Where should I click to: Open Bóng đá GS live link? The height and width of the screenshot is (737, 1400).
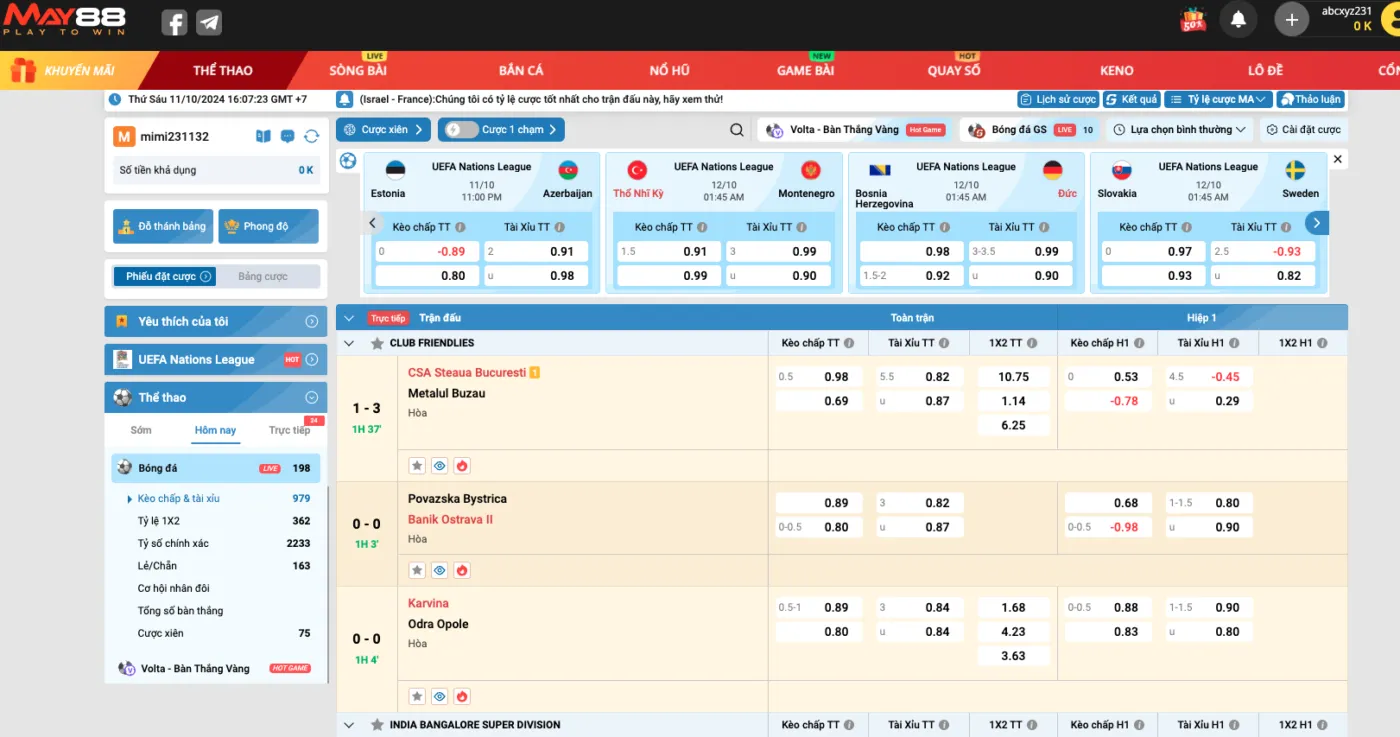click(1030, 130)
